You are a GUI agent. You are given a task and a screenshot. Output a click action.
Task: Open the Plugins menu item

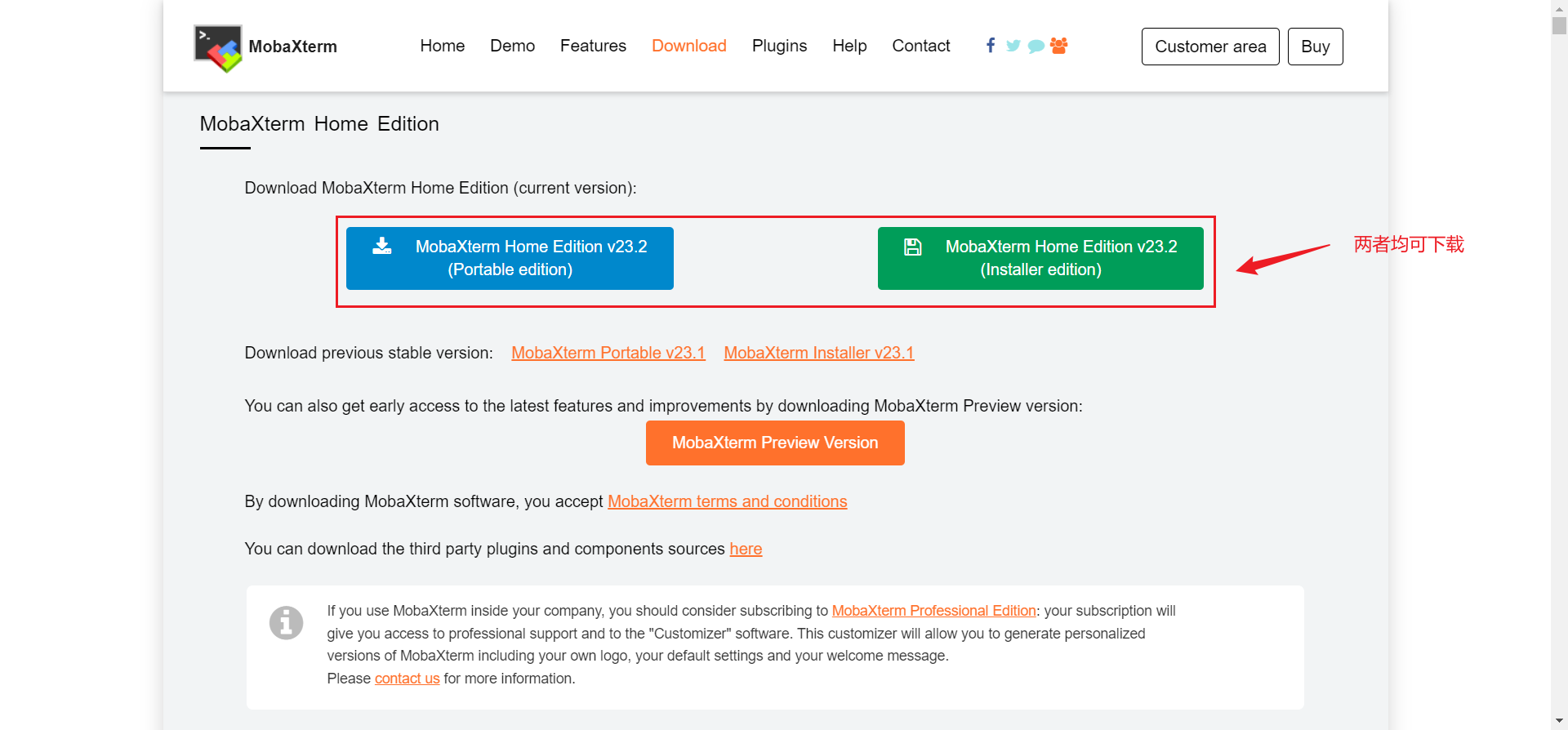click(x=780, y=47)
